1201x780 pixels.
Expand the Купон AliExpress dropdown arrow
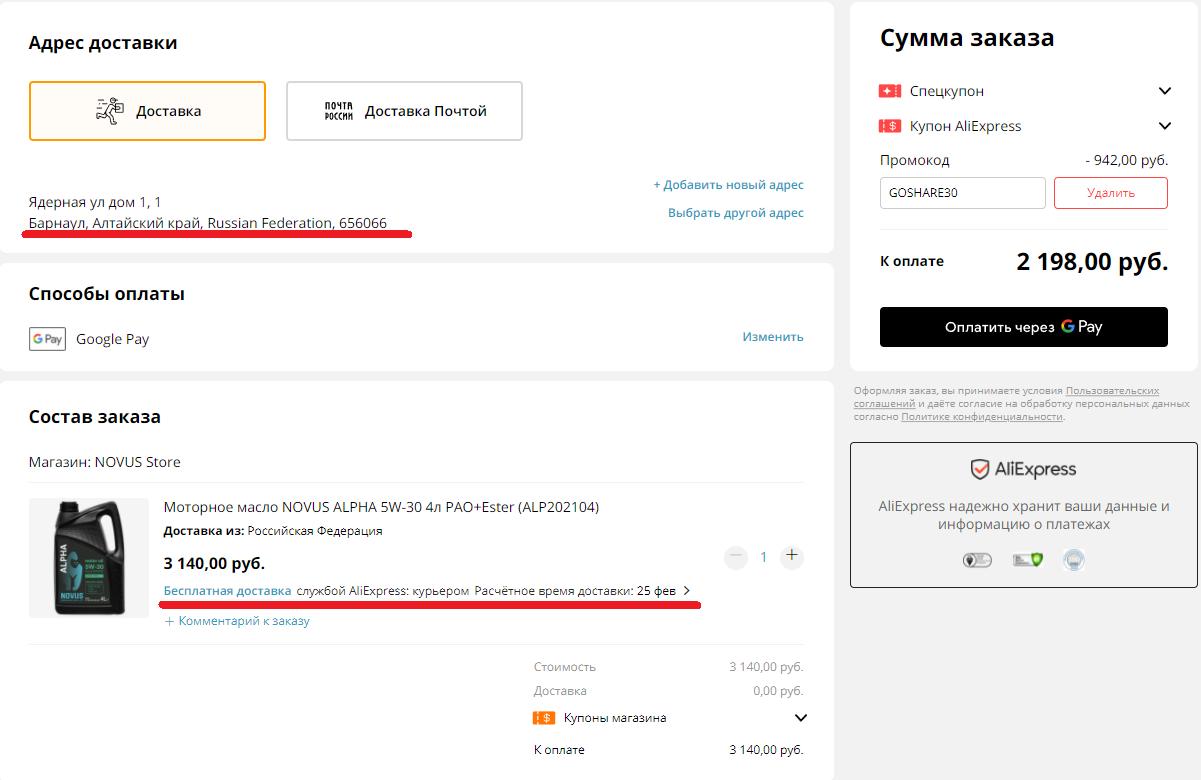pos(1164,126)
